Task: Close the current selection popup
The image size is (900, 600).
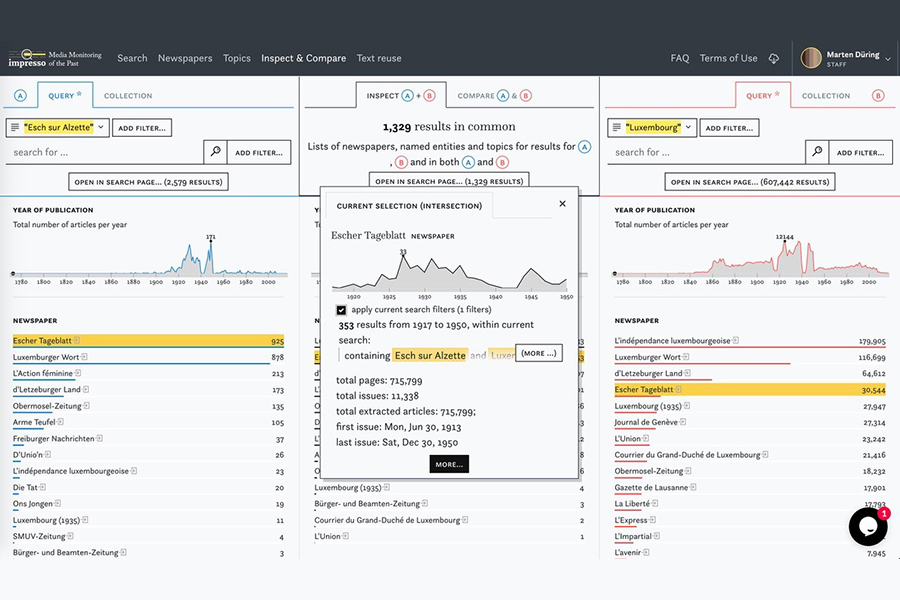Action: (x=562, y=204)
